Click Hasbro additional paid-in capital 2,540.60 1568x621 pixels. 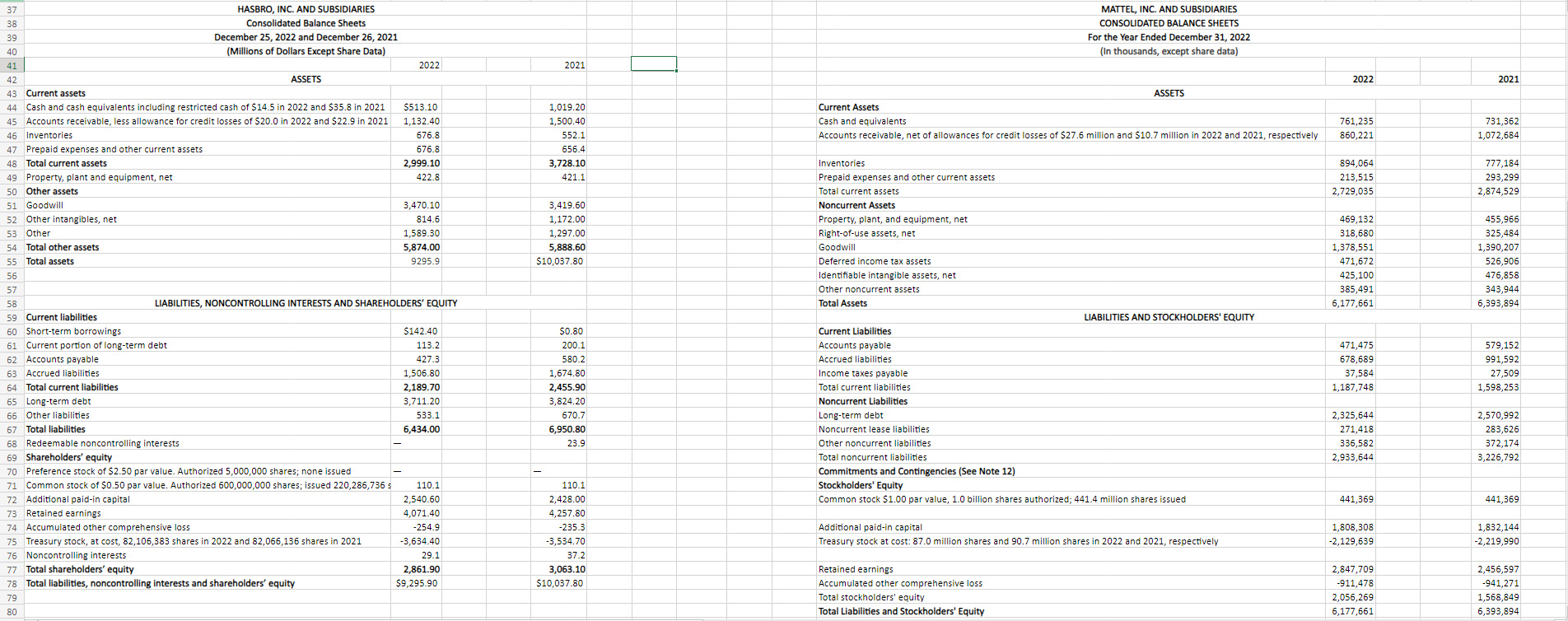click(x=422, y=499)
